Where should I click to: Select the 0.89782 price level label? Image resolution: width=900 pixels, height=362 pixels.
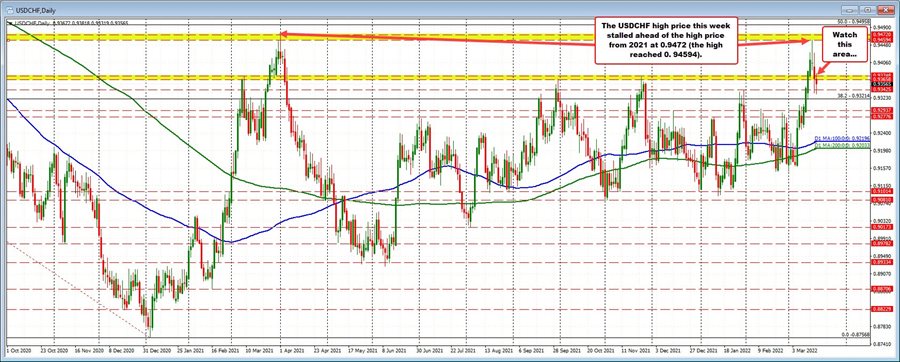tap(881, 243)
